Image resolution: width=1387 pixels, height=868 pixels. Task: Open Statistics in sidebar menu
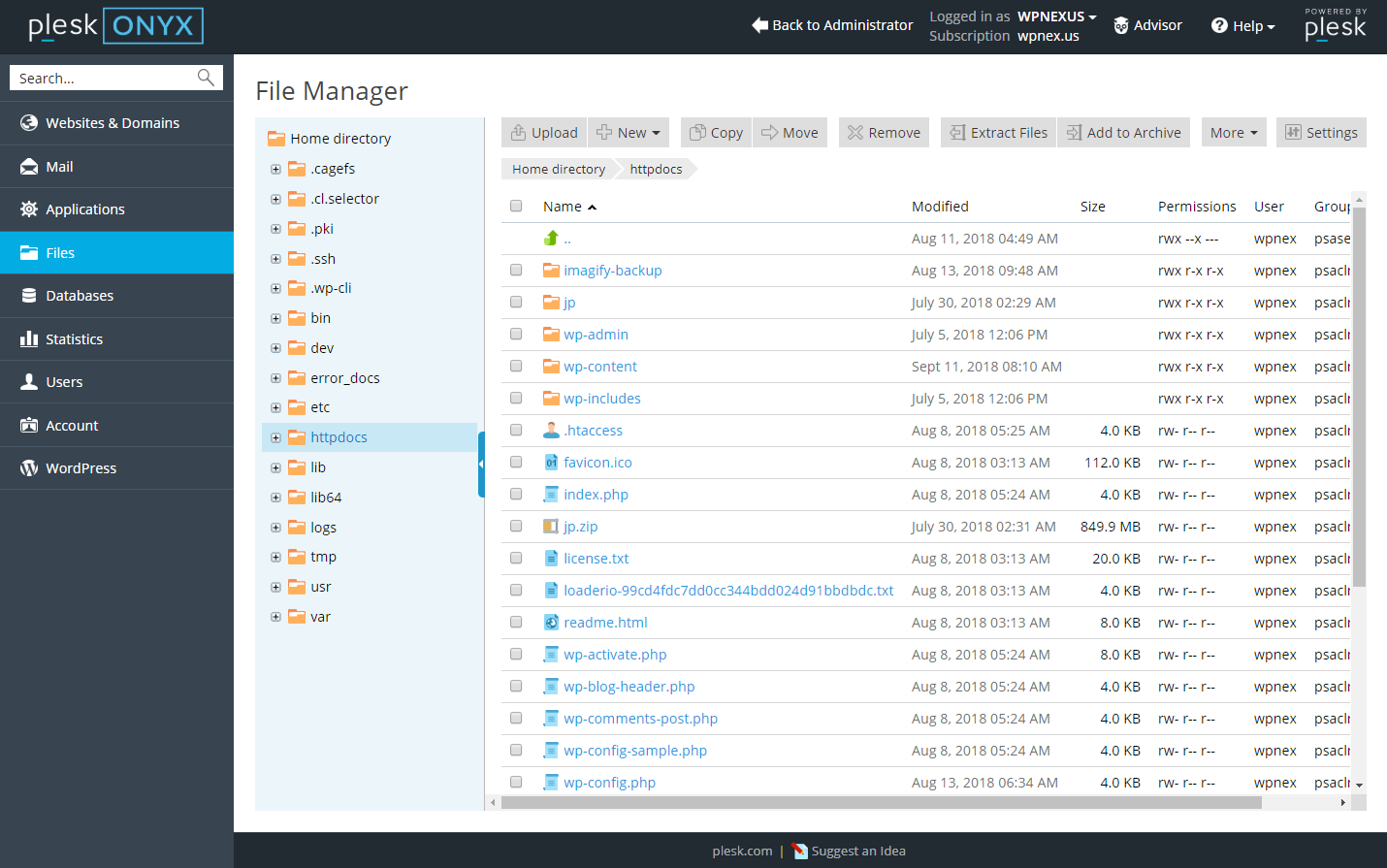click(116, 339)
